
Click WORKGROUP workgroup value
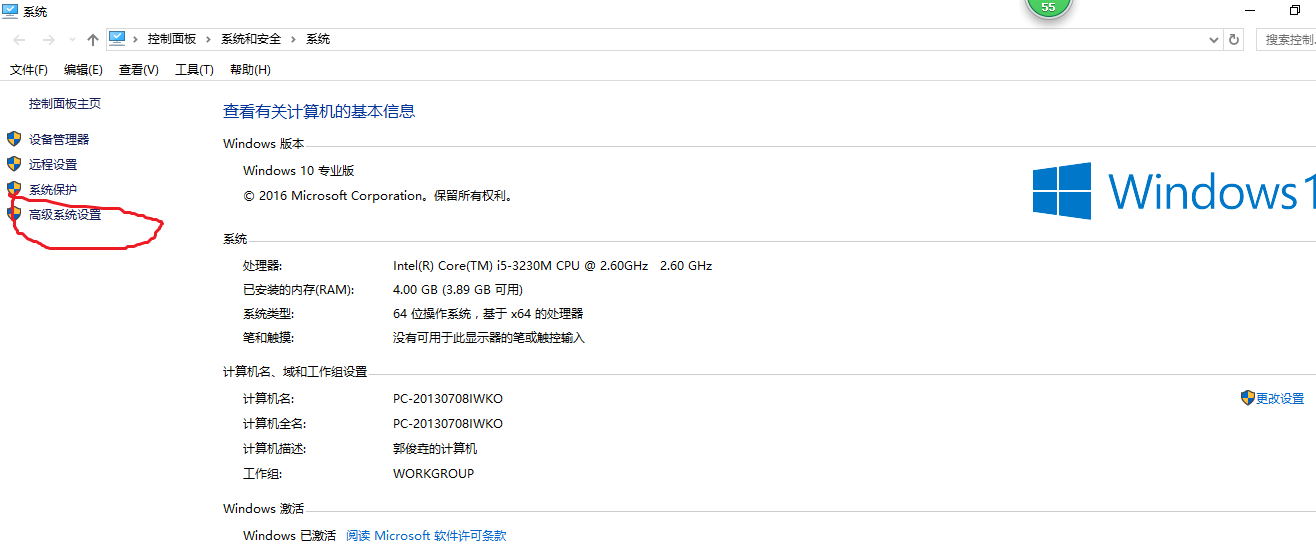[433, 473]
